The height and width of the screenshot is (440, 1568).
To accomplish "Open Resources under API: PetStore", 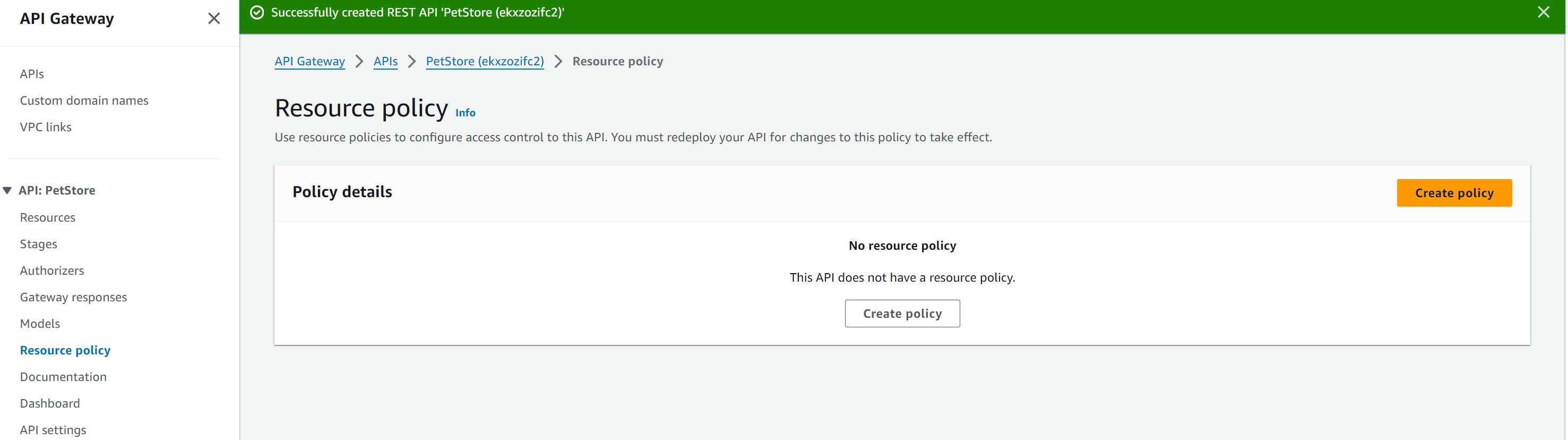I will click(47, 217).
